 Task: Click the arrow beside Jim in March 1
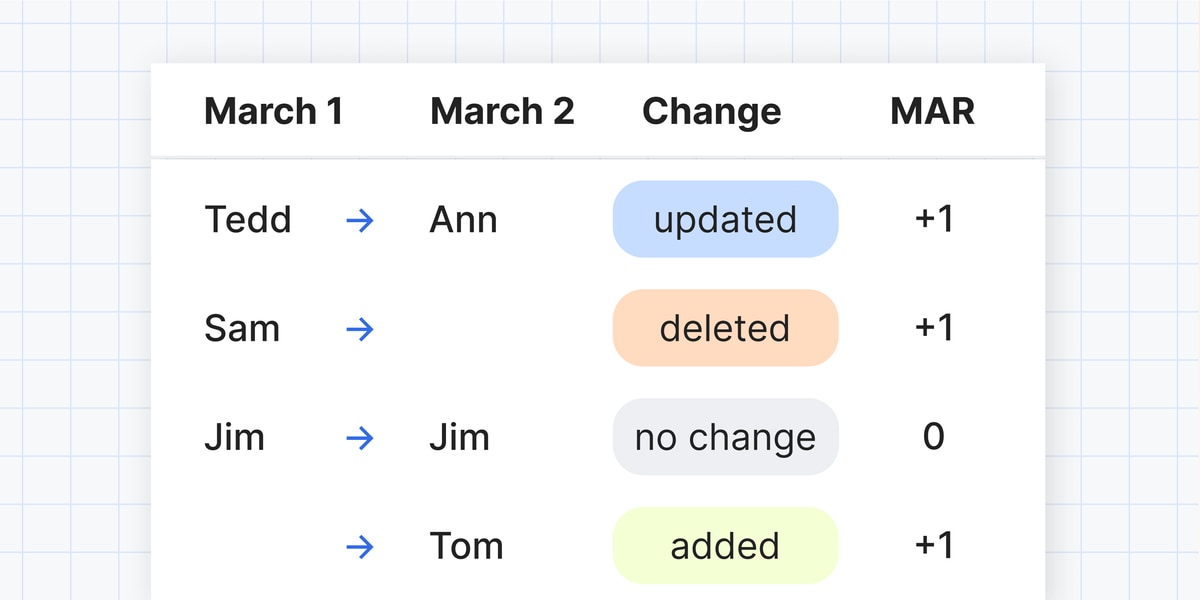(359, 438)
